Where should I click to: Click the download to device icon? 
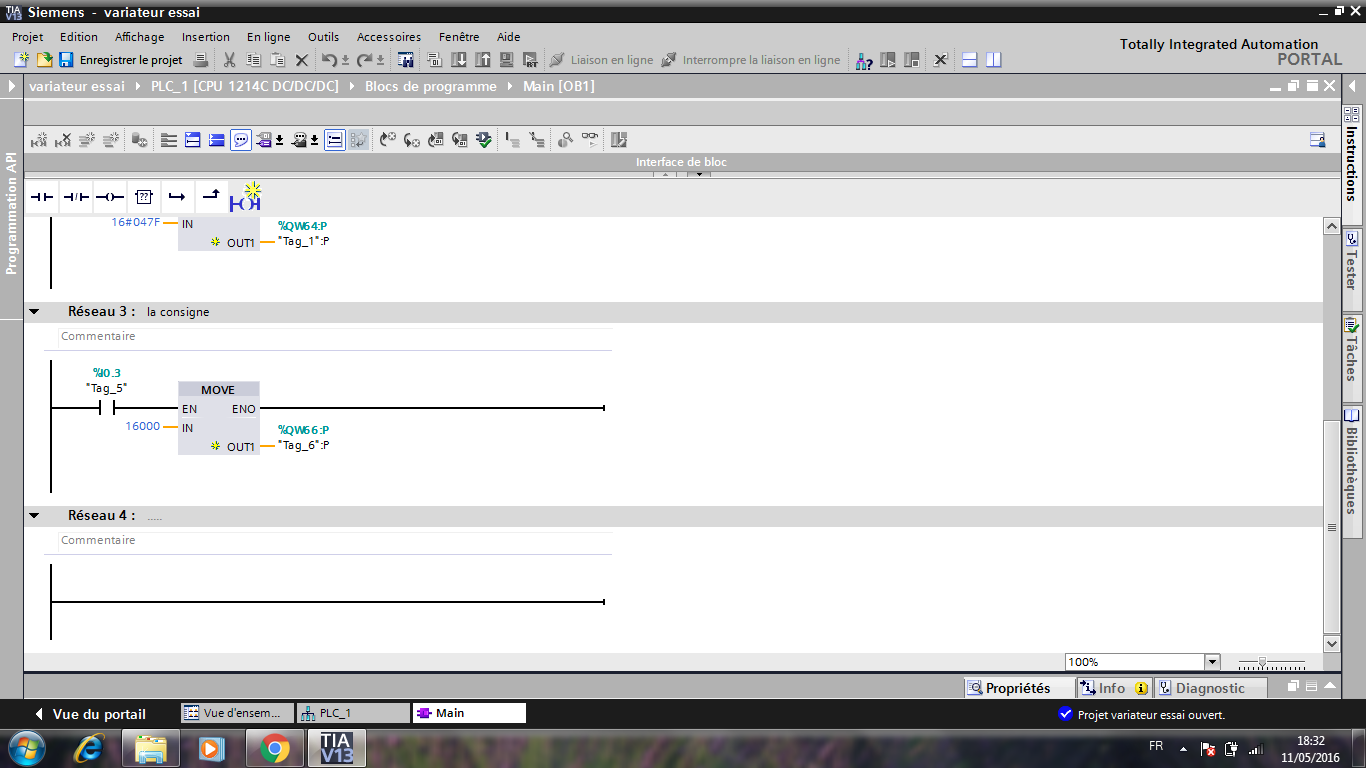459,60
